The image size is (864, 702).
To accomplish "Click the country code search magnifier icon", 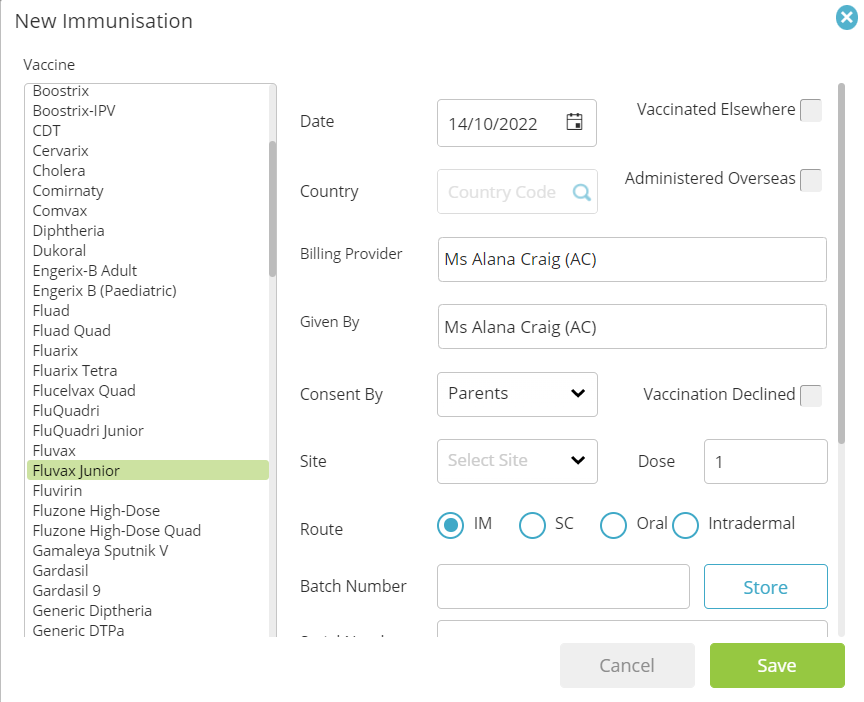I will [581, 192].
